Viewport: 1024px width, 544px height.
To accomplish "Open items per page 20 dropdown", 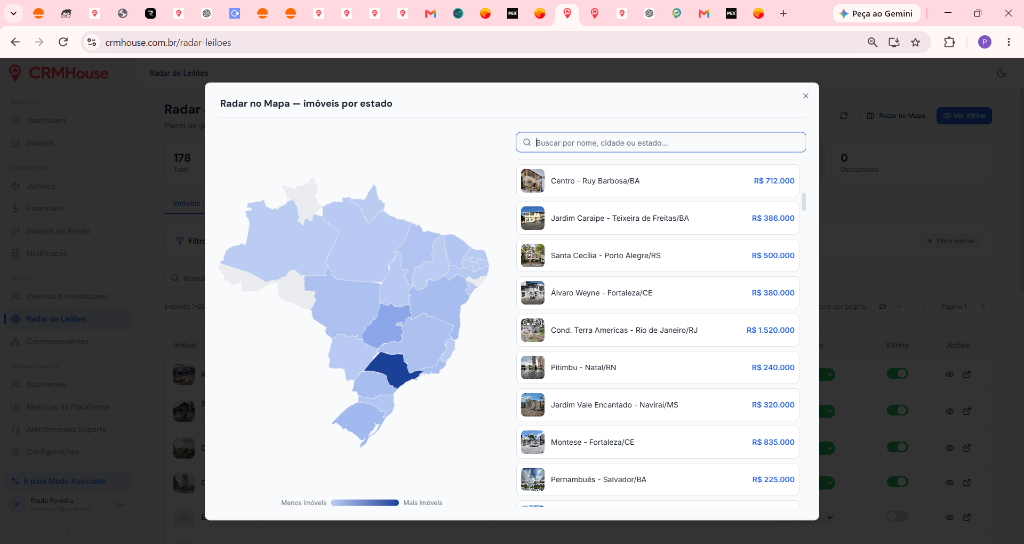I will 891,306.
